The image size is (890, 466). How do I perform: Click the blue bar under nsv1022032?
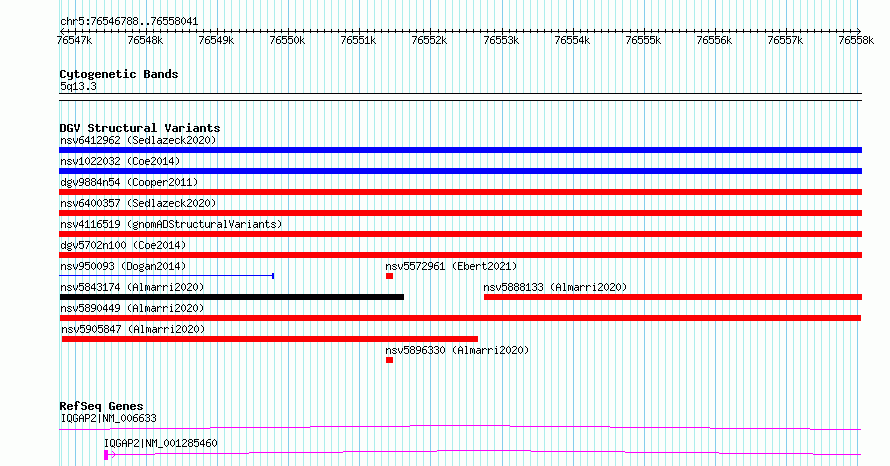coord(460,171)
